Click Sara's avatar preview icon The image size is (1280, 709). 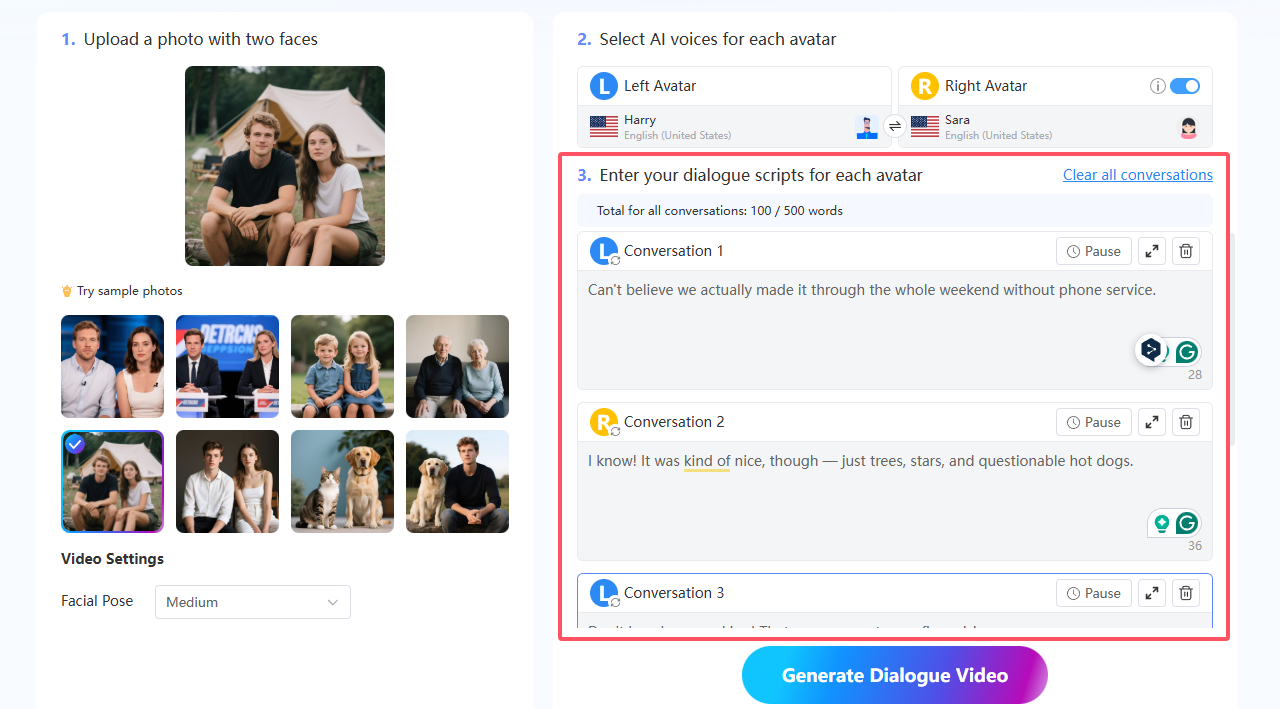pos(1188,127)
